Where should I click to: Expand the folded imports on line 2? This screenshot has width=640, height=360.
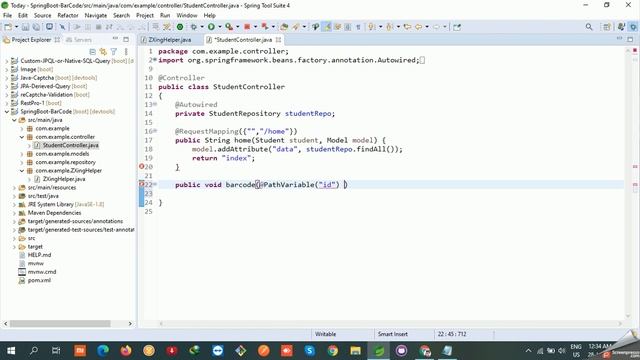(x=155, y=60)
